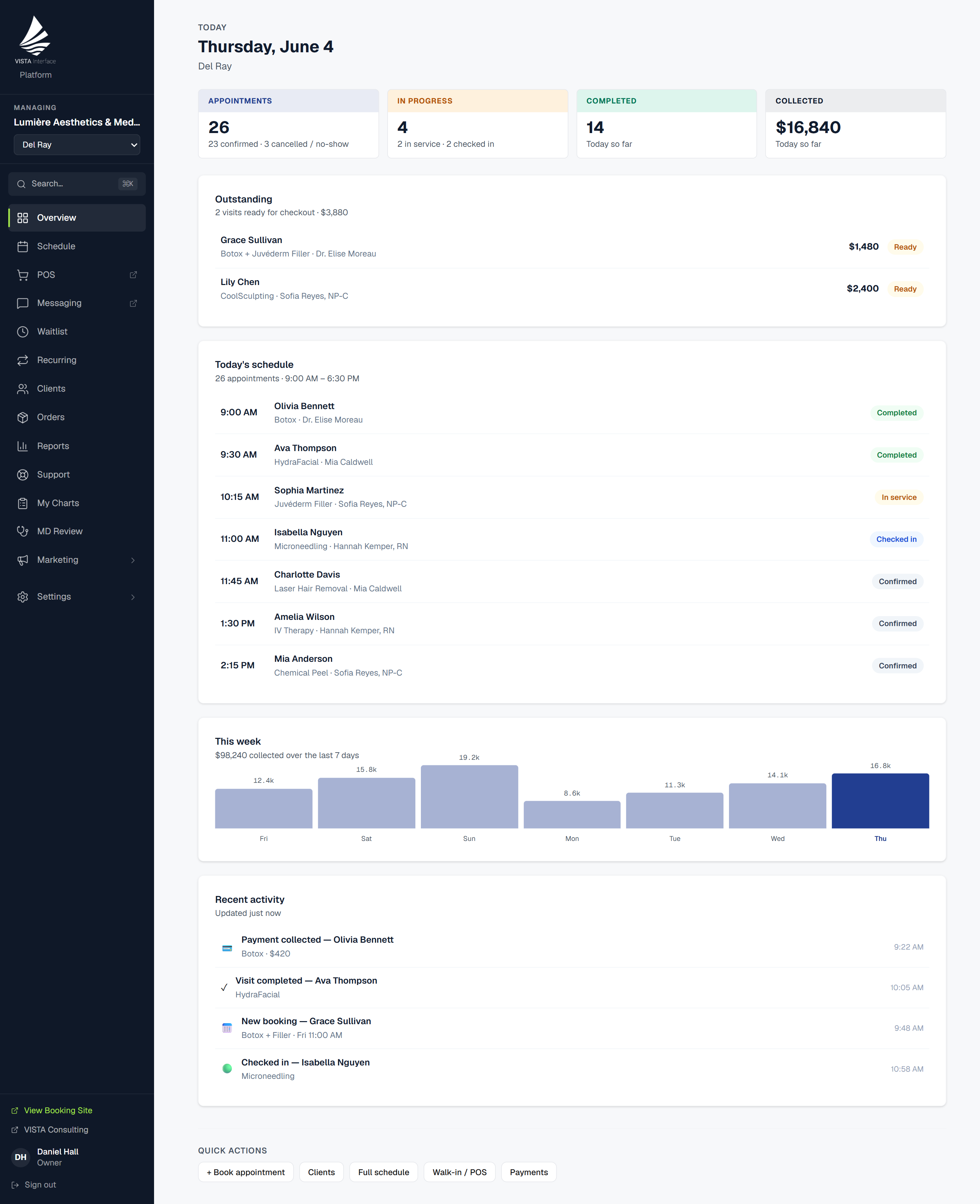Click the Recurring repeat arrows icon
The width and height of the screenshot is (980, 1204).
coord(23,361)
